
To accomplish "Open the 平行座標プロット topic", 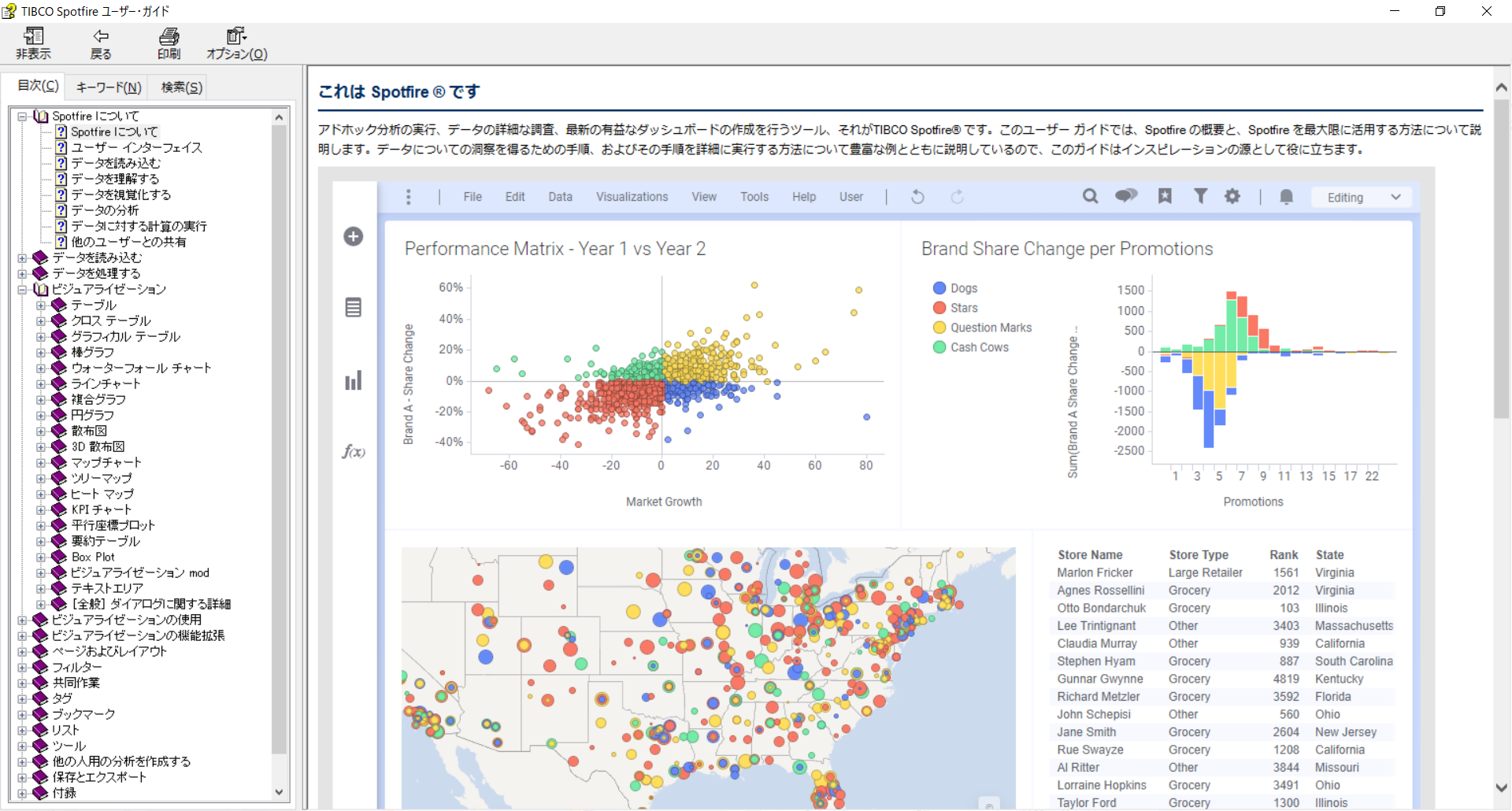I will coord(113,525).
